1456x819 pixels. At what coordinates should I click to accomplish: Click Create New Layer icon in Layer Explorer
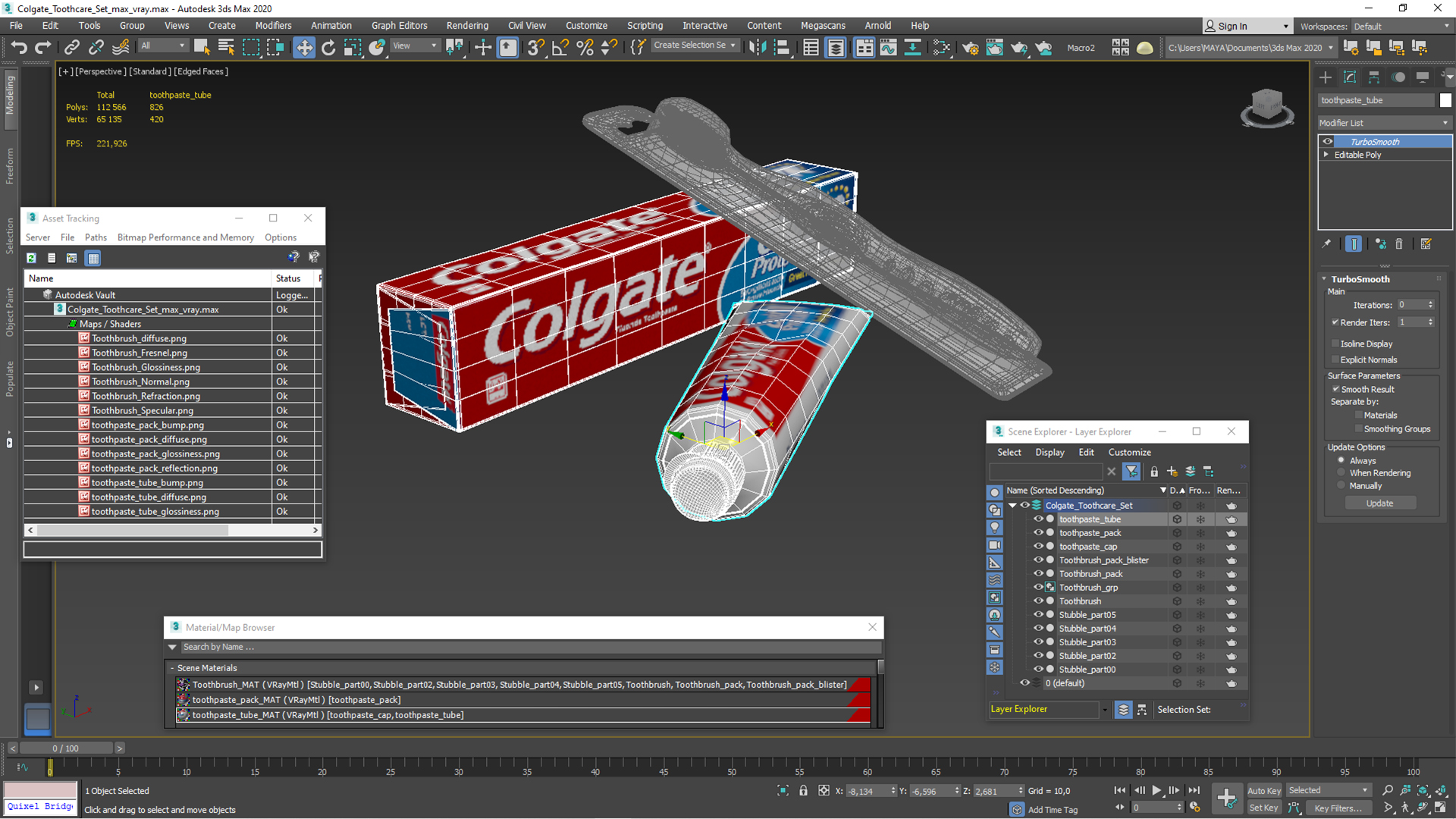pos(1172,472)
